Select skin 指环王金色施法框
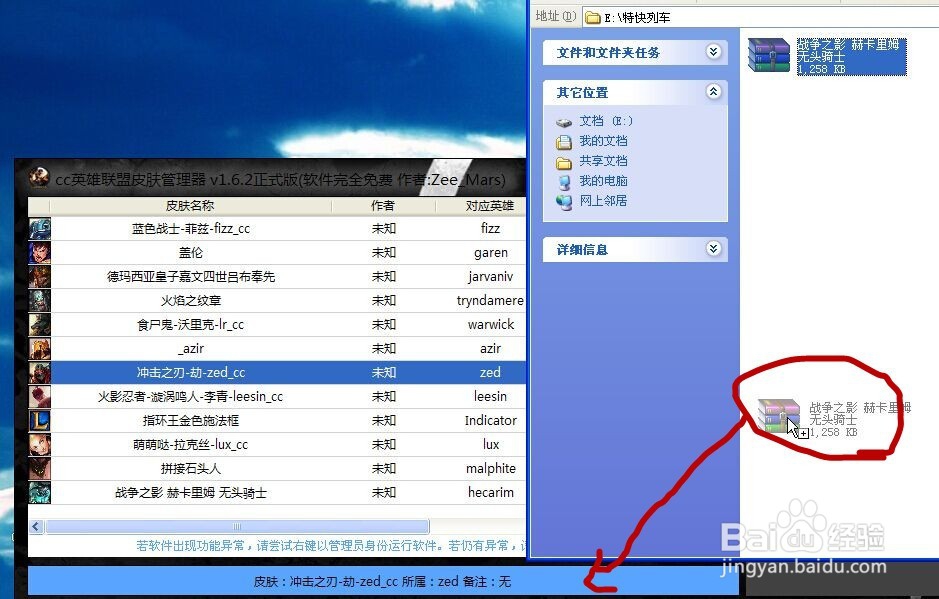 tap(190, 420)
